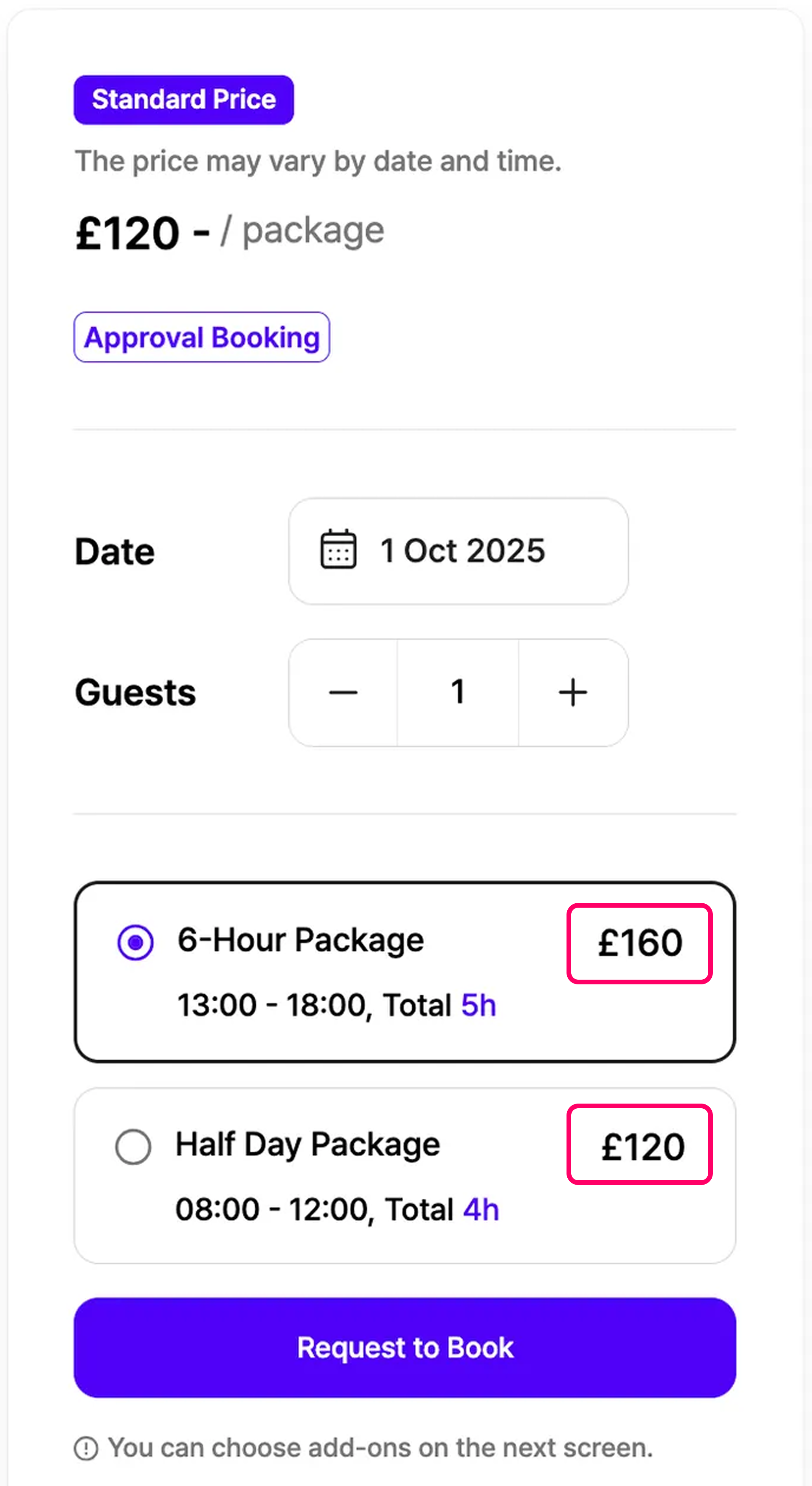
Task: Open the 1 Oct 2025 date picker
Action: [x=461, y=550]
